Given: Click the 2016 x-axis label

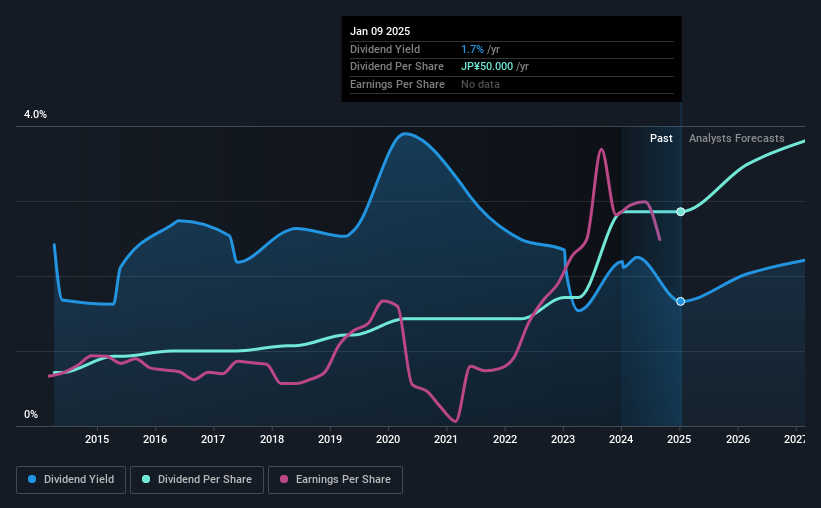Looking at the screenshot, I should (x=155, y=439).
